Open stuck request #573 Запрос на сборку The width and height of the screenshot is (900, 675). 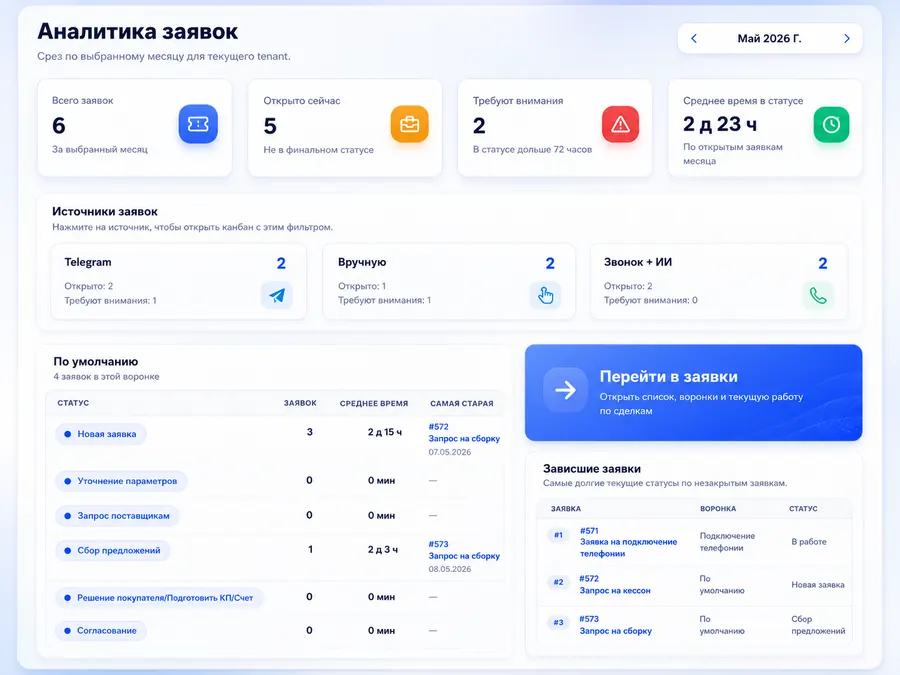click(615, 624)
